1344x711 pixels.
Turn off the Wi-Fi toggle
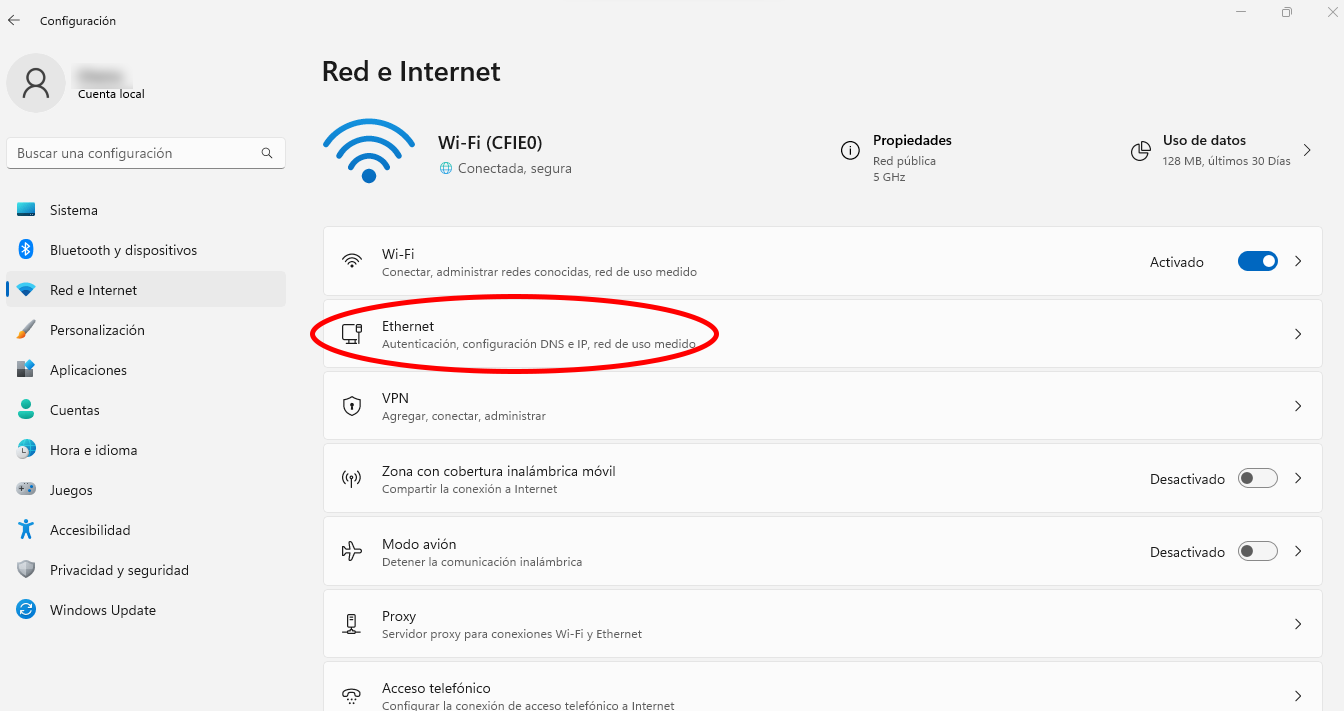(x=1257, y=261)
